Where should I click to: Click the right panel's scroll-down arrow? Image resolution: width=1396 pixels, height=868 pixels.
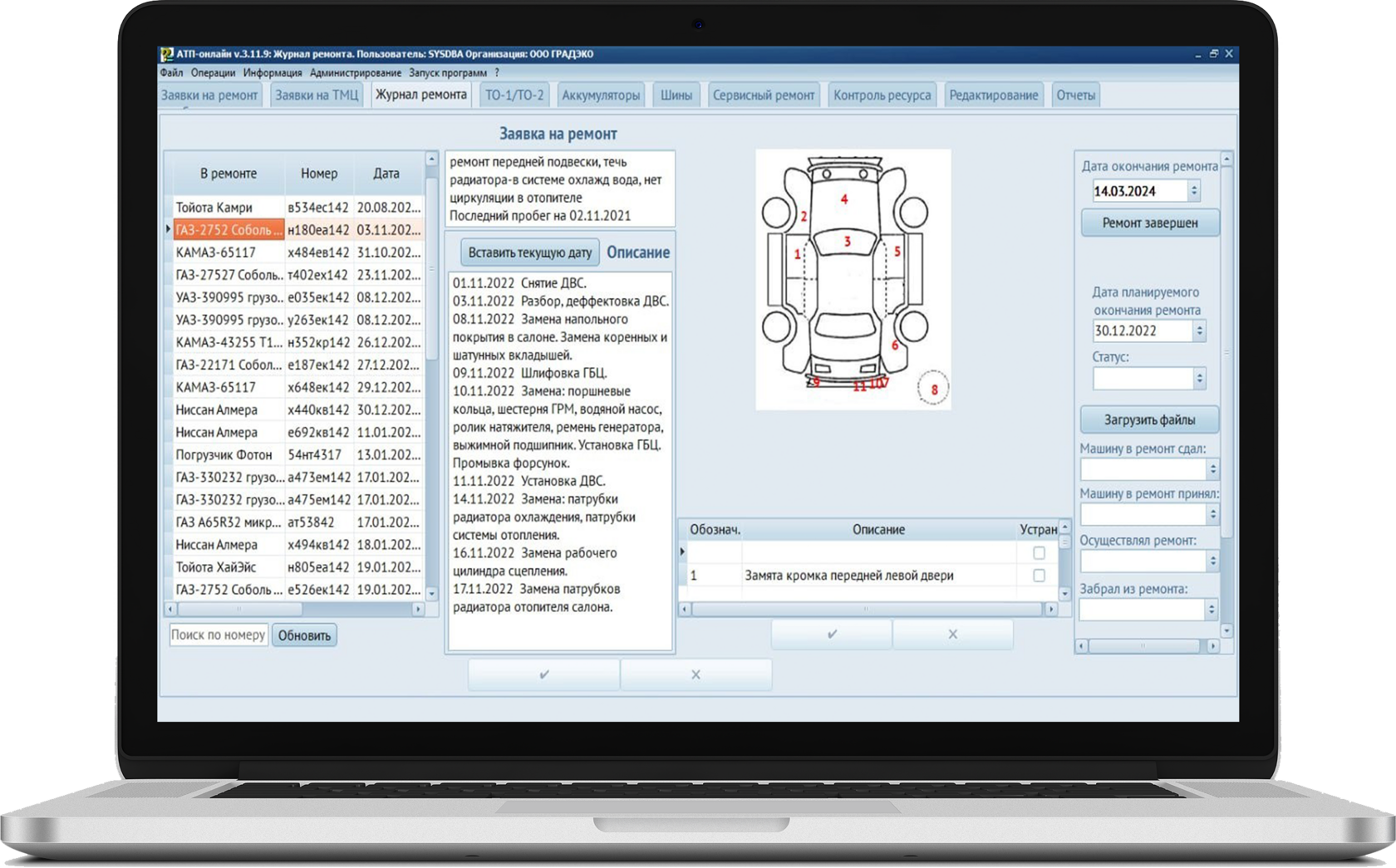pyautogui.click(x=1226, y=631)
